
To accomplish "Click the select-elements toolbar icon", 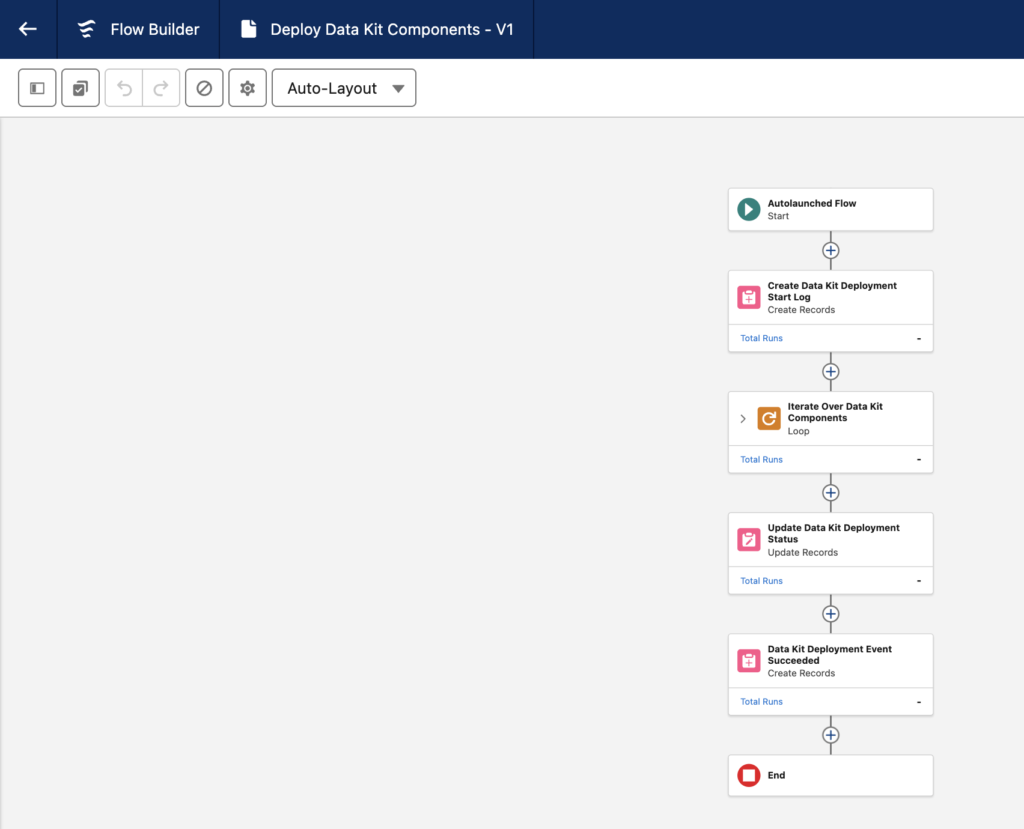I will click(80, 87).
